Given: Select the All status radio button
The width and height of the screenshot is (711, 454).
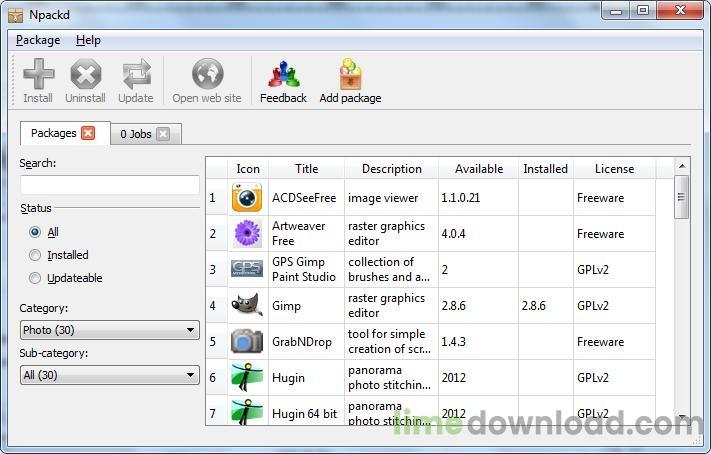Looking at the screenshot, I should coord(35,232).
